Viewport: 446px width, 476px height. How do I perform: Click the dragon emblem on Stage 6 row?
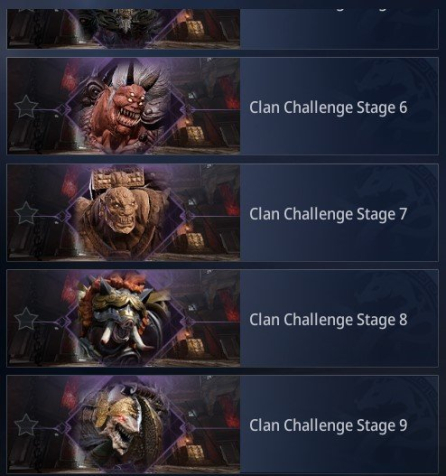tap(398, 106)
